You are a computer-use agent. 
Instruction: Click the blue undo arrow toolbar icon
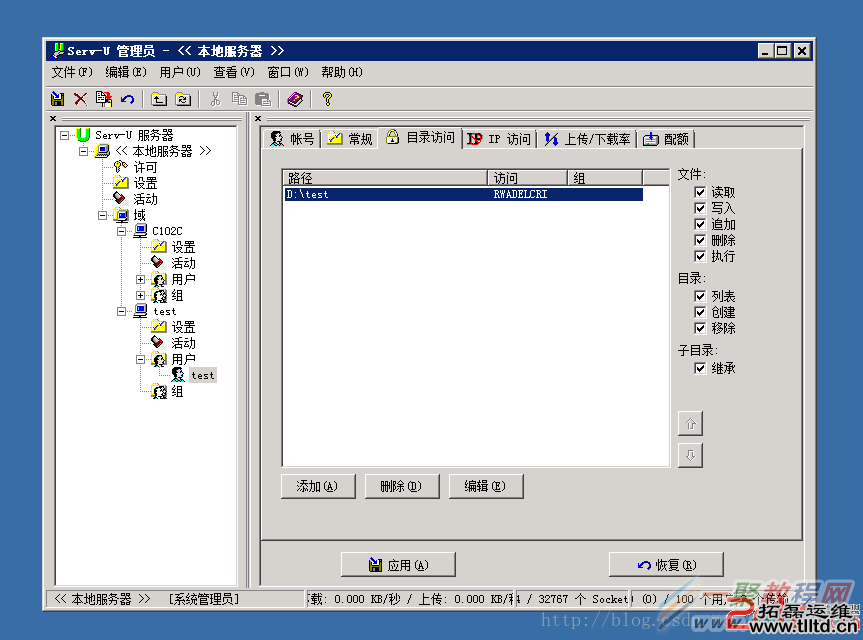pyautogui.click(x=127, y=99)
